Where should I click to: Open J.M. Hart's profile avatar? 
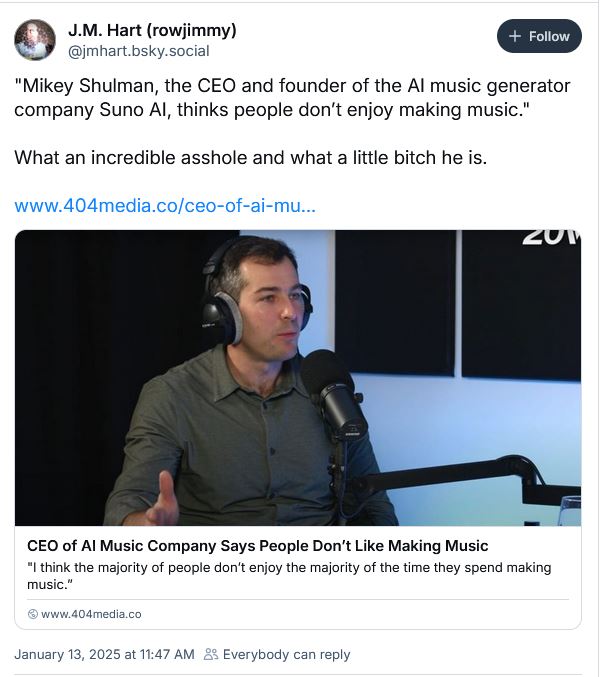click(35, 39)
